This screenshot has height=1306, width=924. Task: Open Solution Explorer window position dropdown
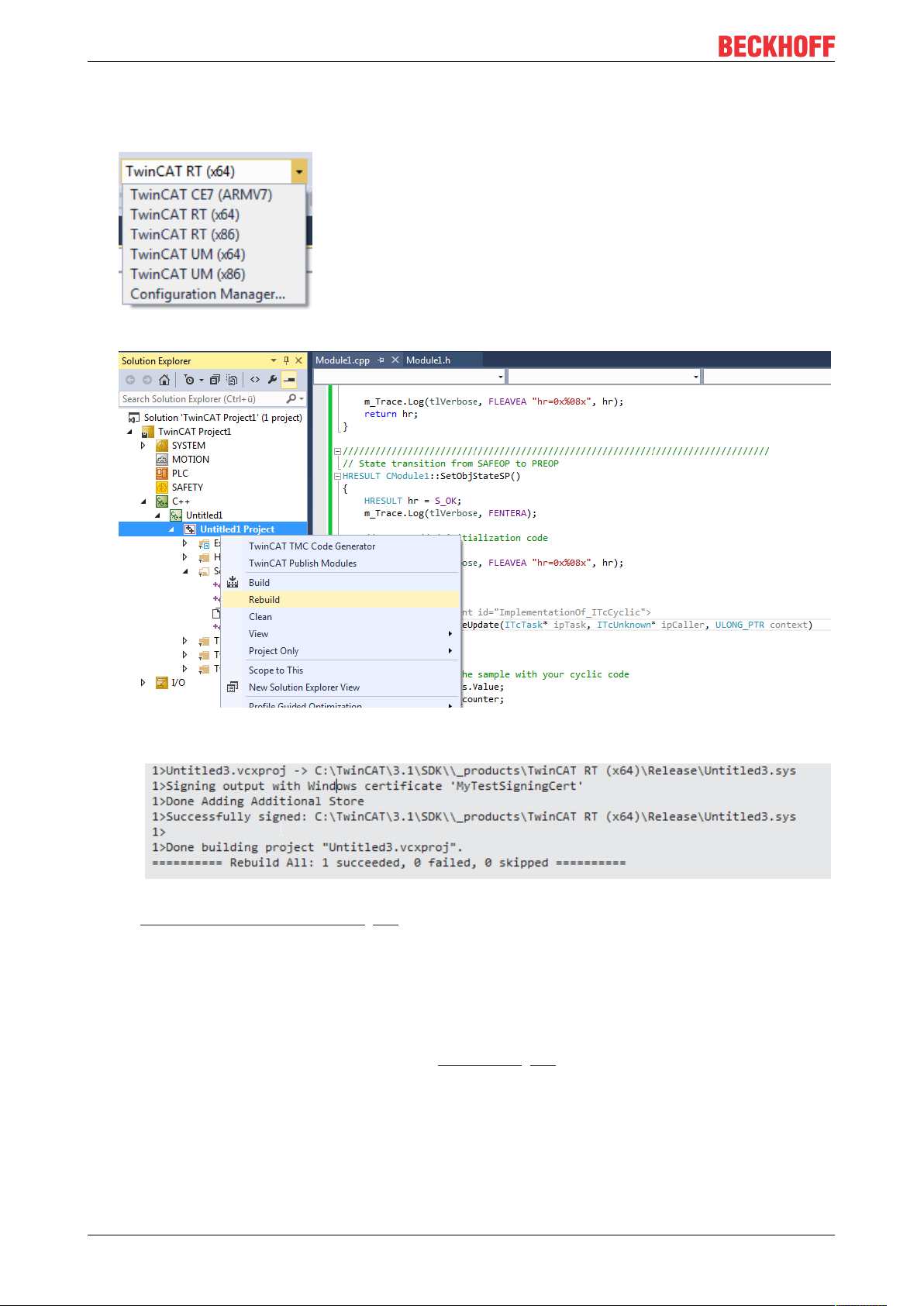[x=274, y=360]
